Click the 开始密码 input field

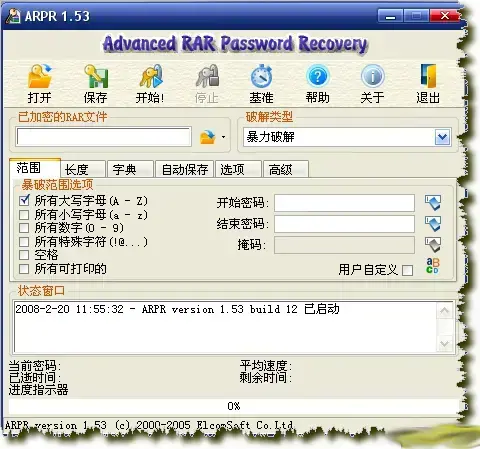344,203
